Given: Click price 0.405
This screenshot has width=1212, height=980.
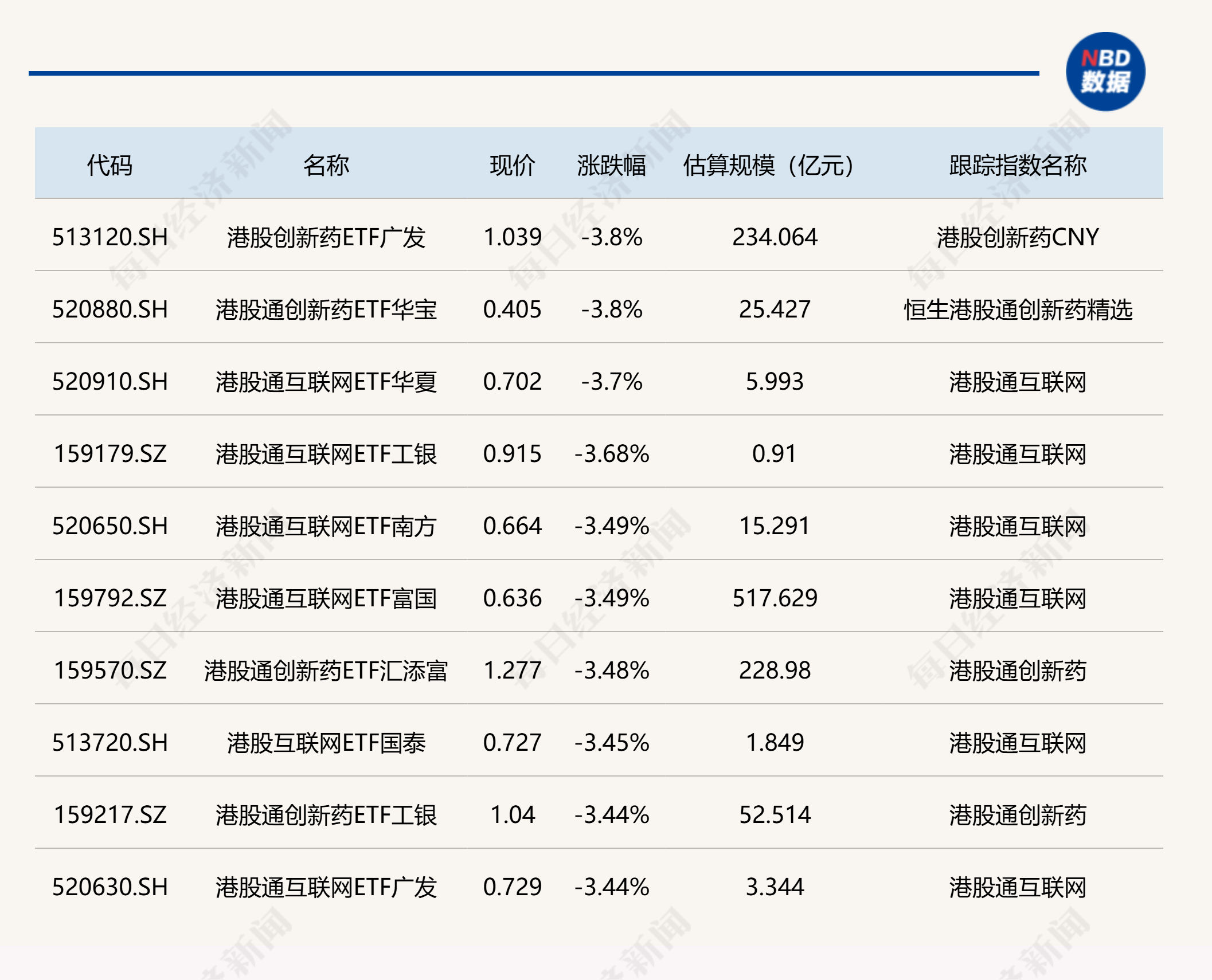Looking at the screenshot, I should click(x=513, y=309).
